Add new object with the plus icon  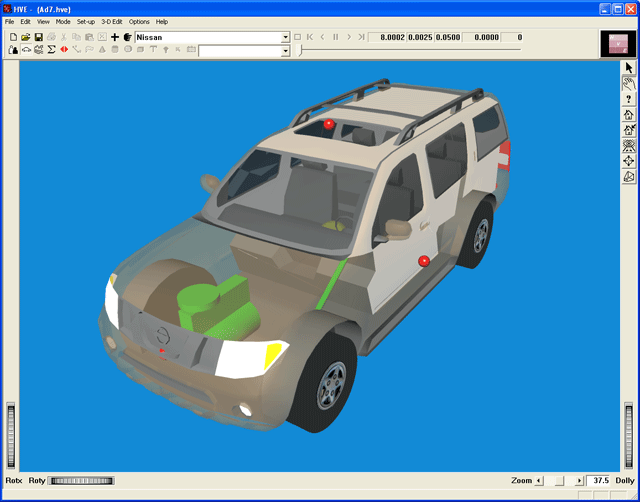point(115,37)
